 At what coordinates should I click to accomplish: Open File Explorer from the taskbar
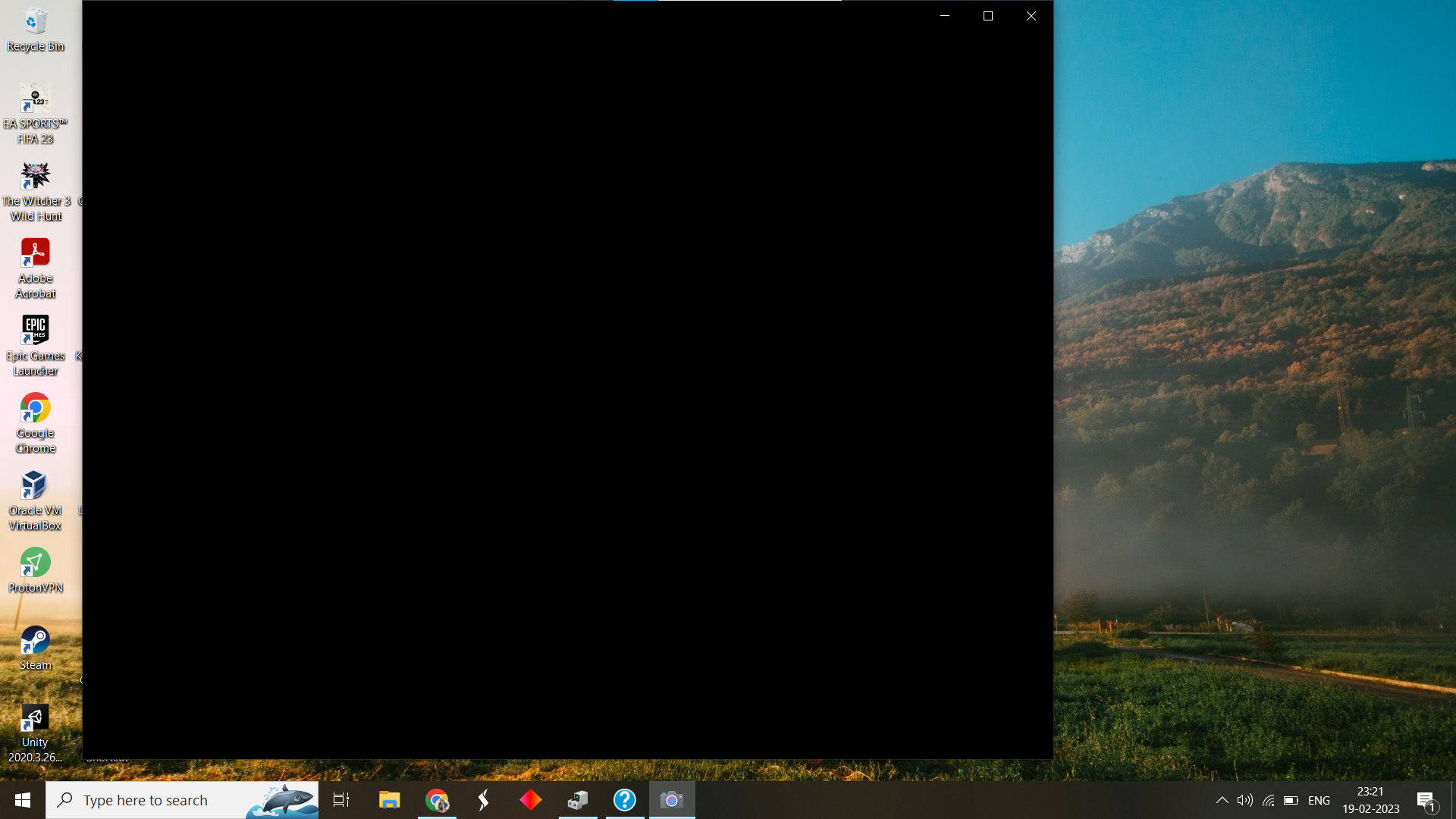click(x=389, y=800)
